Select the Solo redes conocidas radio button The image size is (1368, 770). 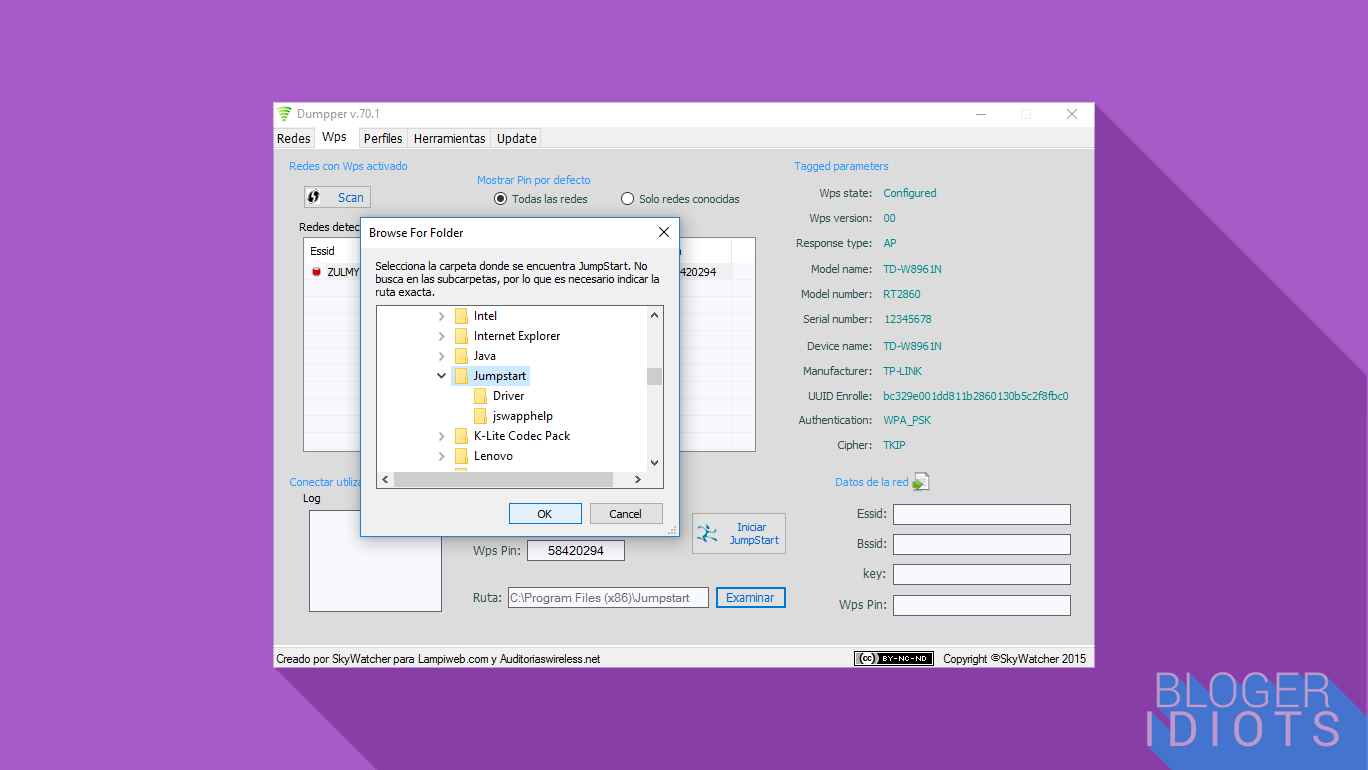(x=628, y=199)
